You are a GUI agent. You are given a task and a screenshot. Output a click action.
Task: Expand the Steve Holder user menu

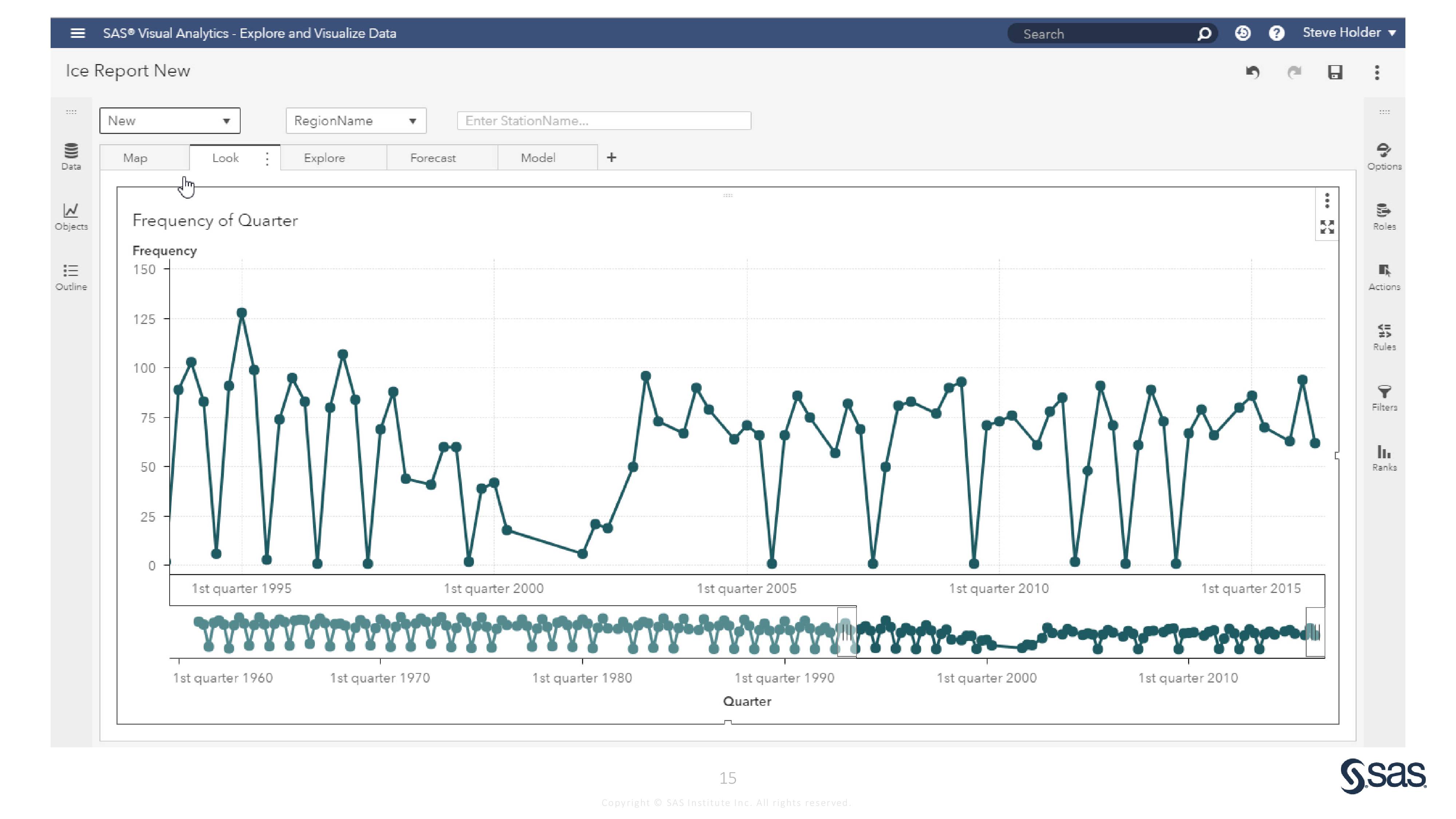pyautogui.click(x=1349, y=33)
